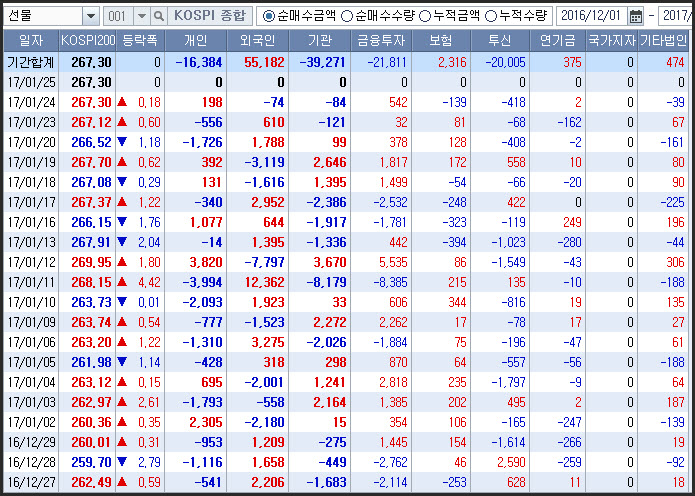Viewport: 695px width, 496px height.
Task: Click the 외국인 column header
Action: pos(258,41)
